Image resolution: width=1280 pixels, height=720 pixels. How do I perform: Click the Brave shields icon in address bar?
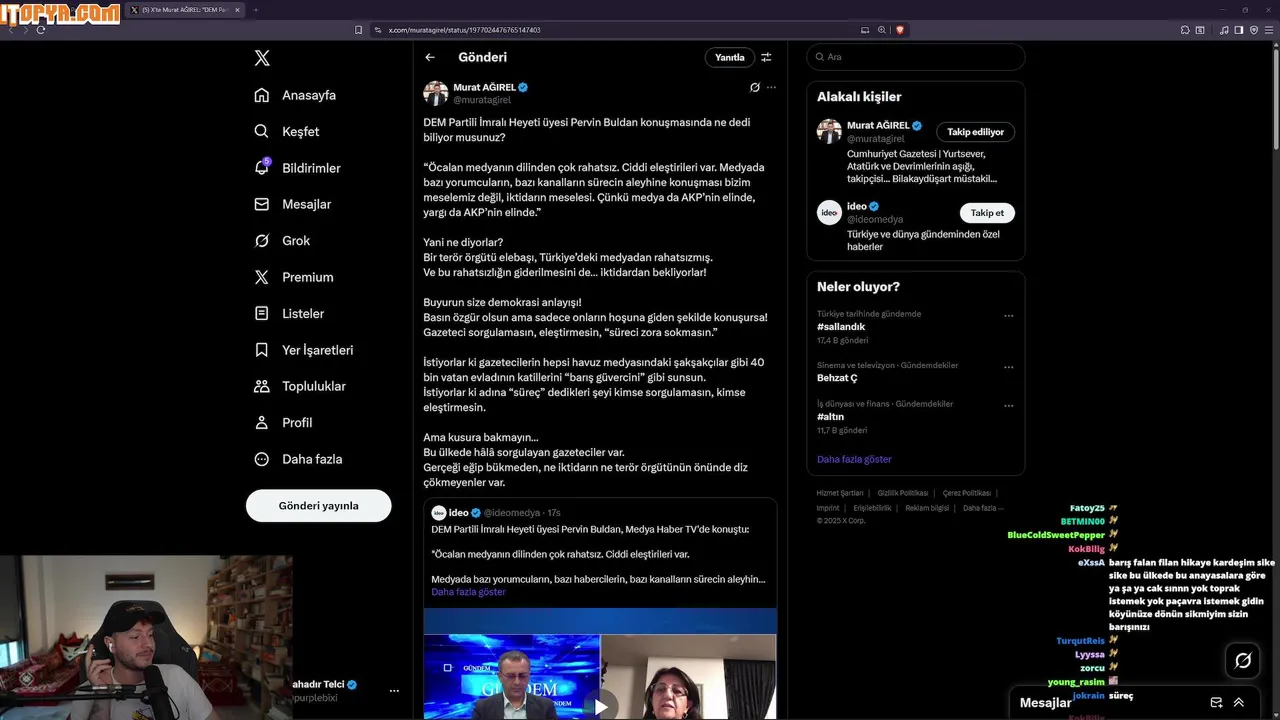(900, 30)
